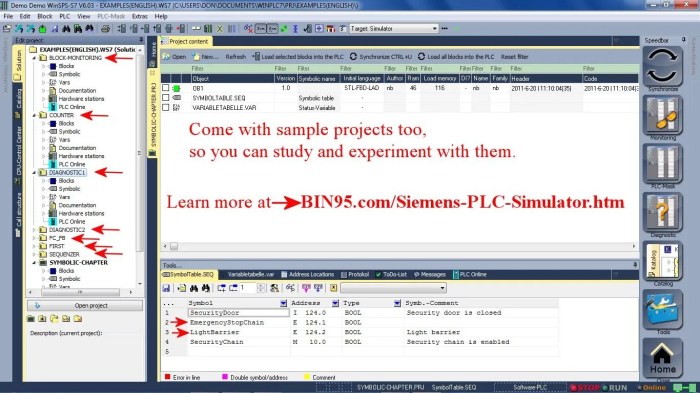Select the SecurityDoor symbol cell
Viewport: 700px width, 393px height.
(x=239, y=313)
